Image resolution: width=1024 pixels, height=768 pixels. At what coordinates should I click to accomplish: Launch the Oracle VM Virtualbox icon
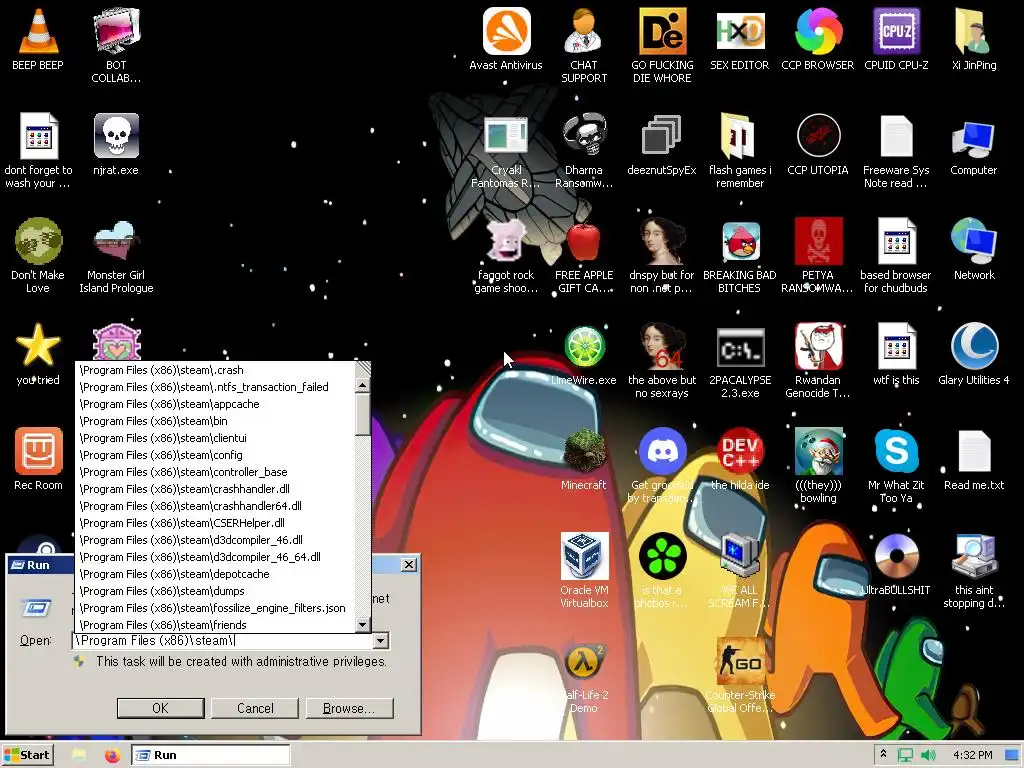click(x=584, y=556)
